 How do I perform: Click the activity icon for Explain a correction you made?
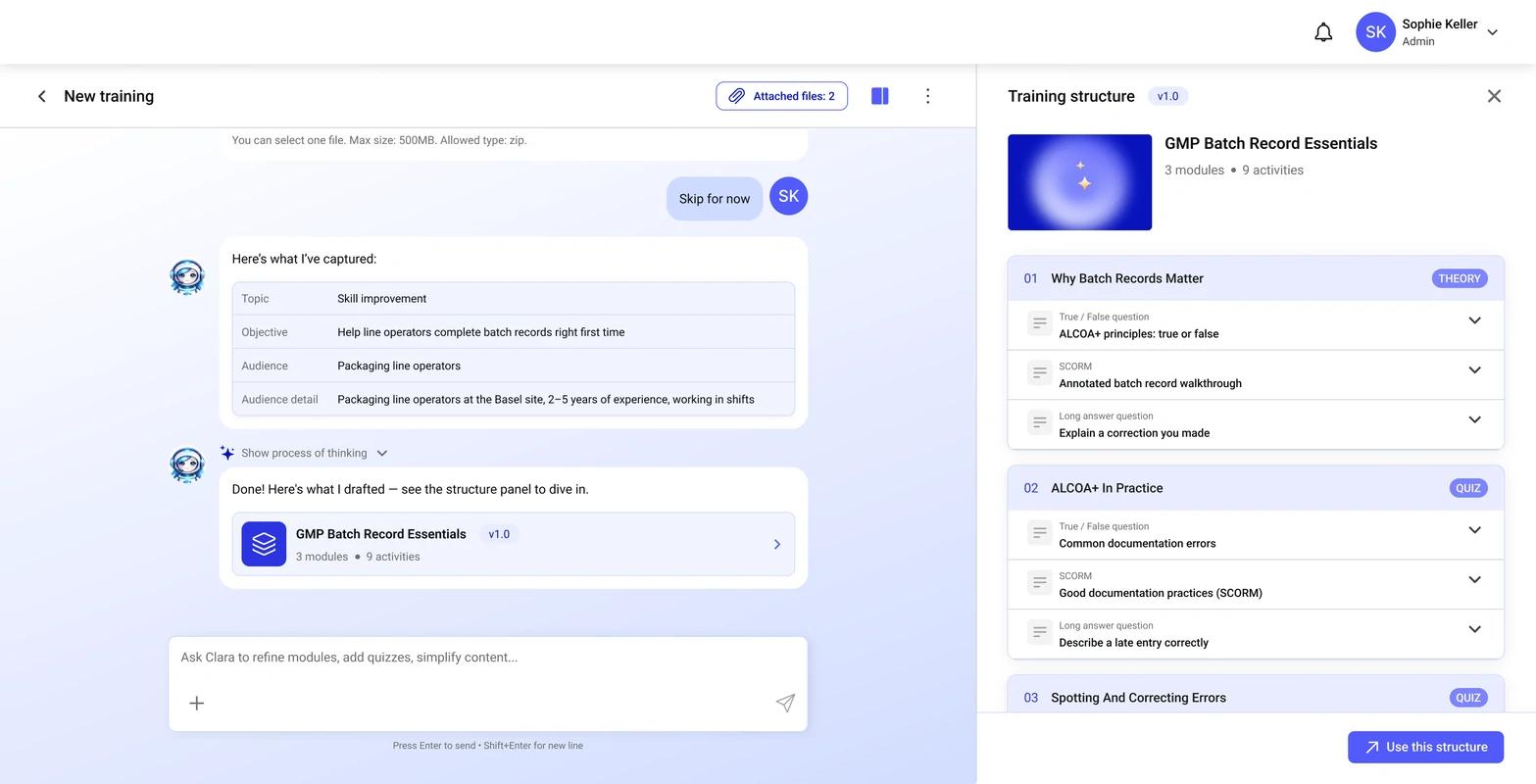[x=1039, y=422]
